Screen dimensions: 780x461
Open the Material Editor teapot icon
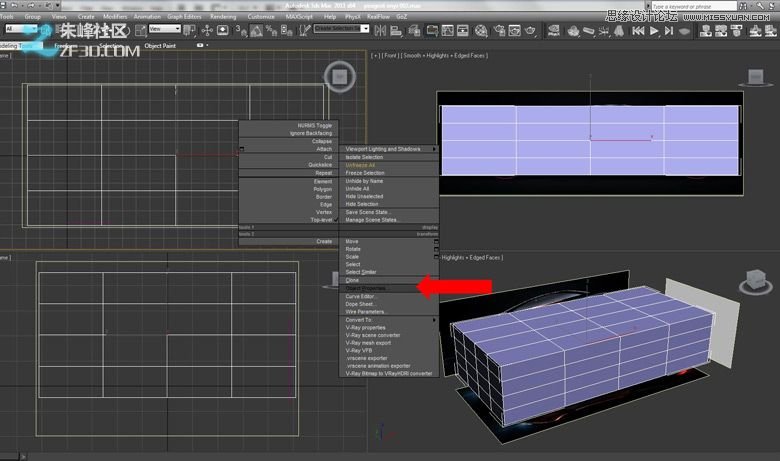pos(481,30)
